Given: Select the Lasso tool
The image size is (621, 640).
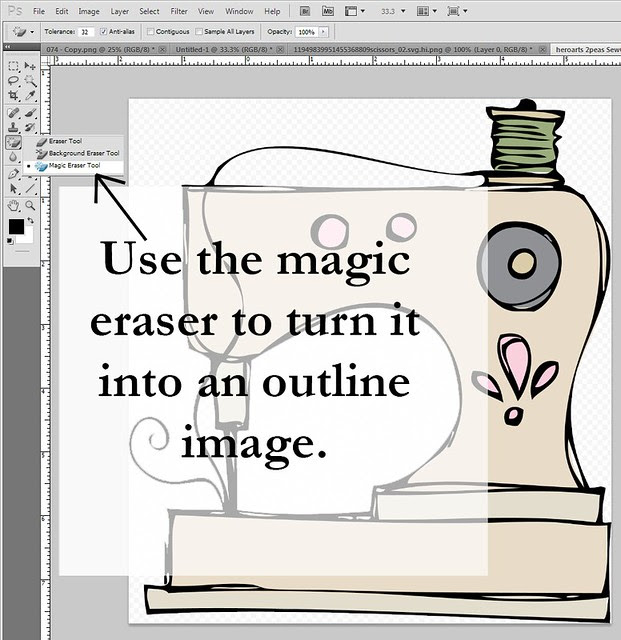Looking at the screenshot, I should click(13, 80).
